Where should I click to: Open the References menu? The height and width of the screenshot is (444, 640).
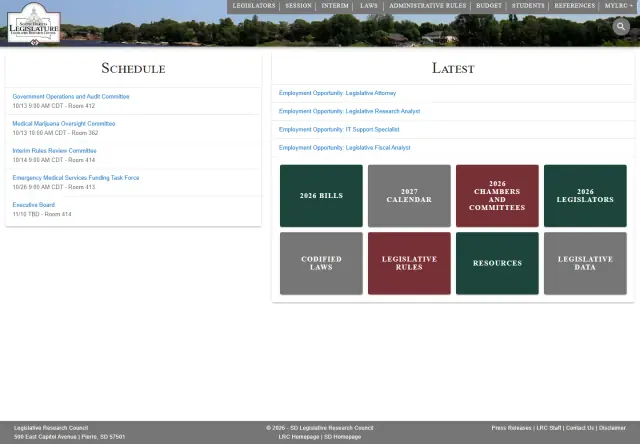[574, 6]
